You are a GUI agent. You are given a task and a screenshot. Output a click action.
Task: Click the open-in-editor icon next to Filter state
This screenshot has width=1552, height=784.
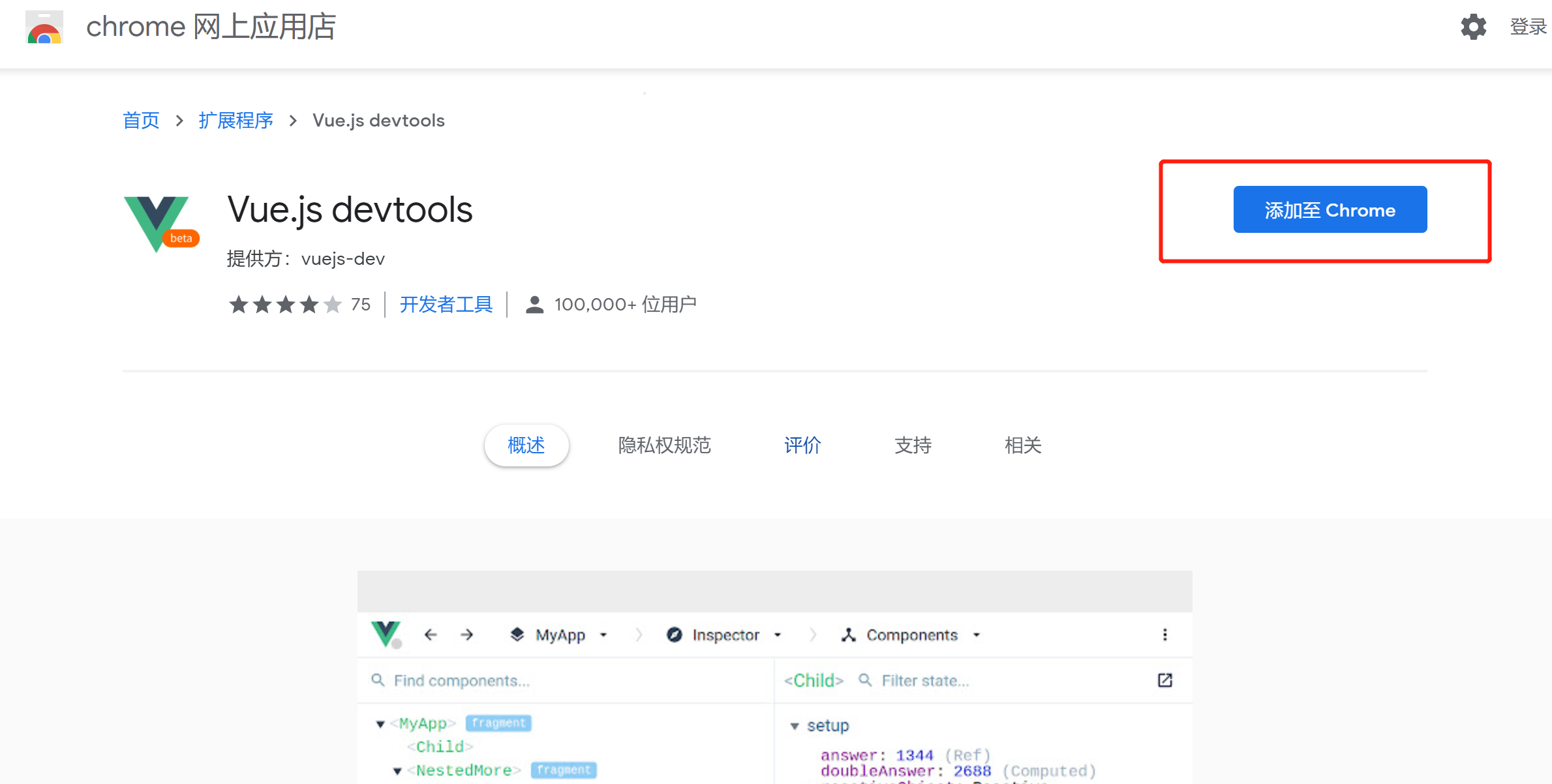[1164, 680]
